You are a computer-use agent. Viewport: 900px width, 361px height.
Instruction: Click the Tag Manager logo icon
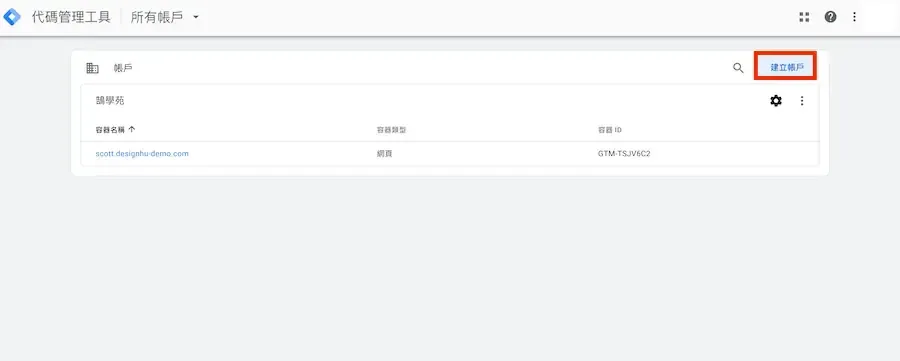click(x=11, y=17)
